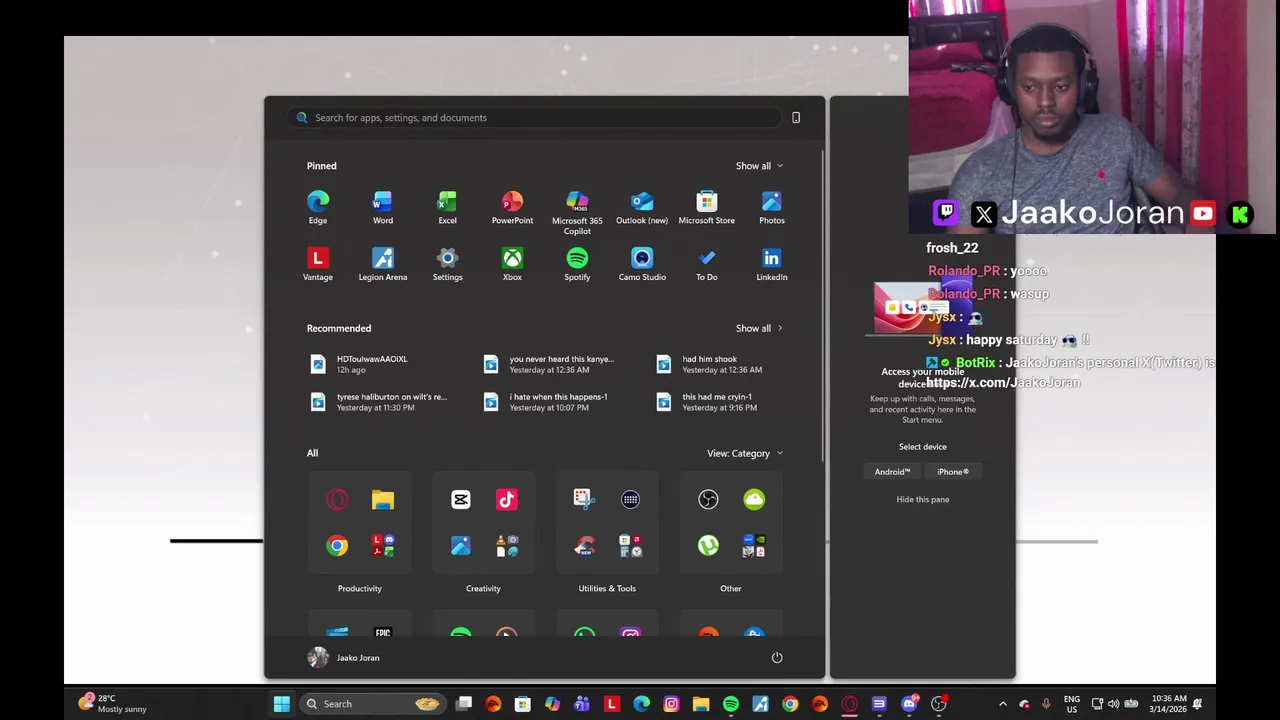Toggle the phone pane icon beside search

[x=796, y=118]
